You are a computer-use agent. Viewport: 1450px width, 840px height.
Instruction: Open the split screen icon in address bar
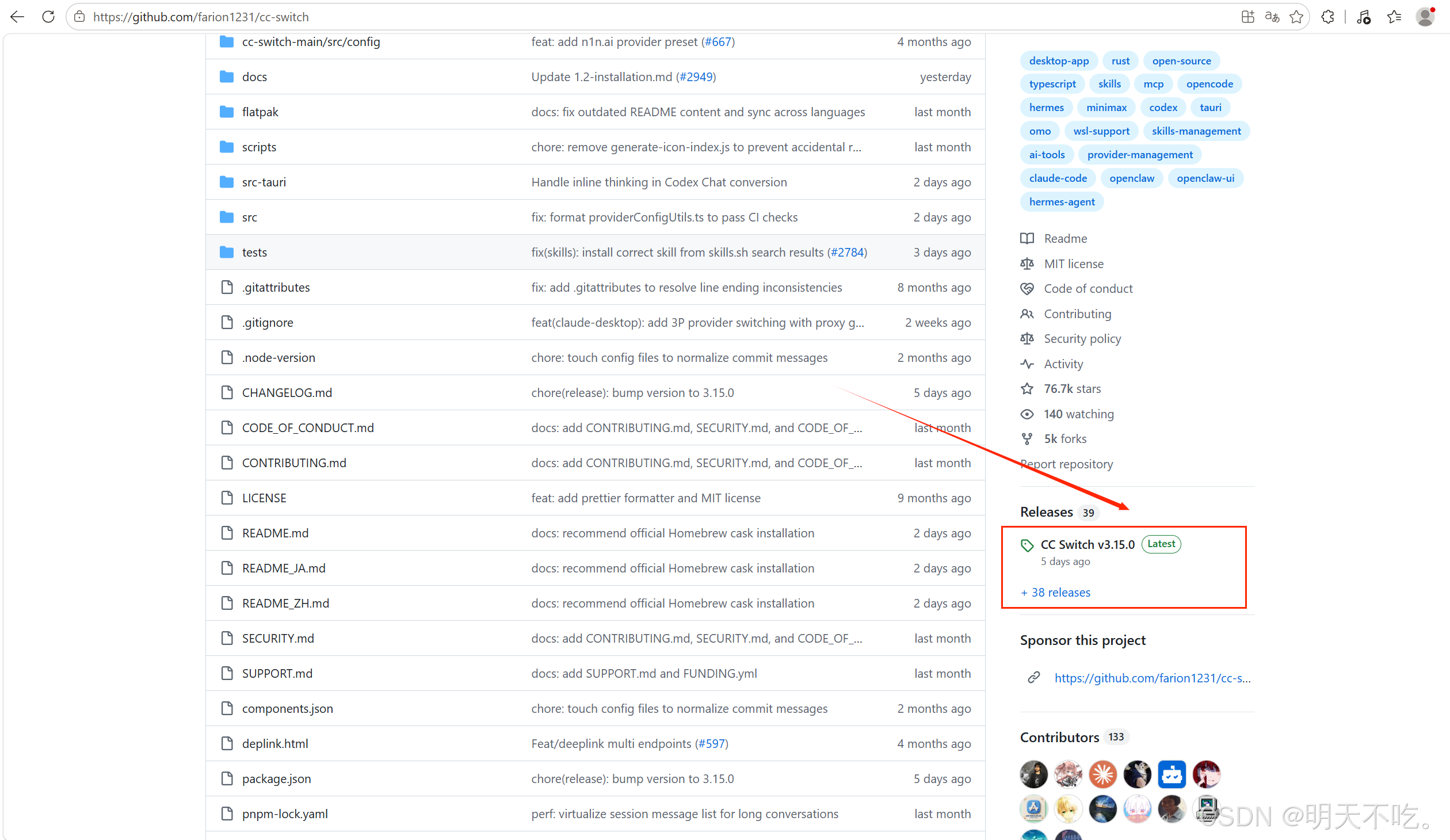point(1247,17)
